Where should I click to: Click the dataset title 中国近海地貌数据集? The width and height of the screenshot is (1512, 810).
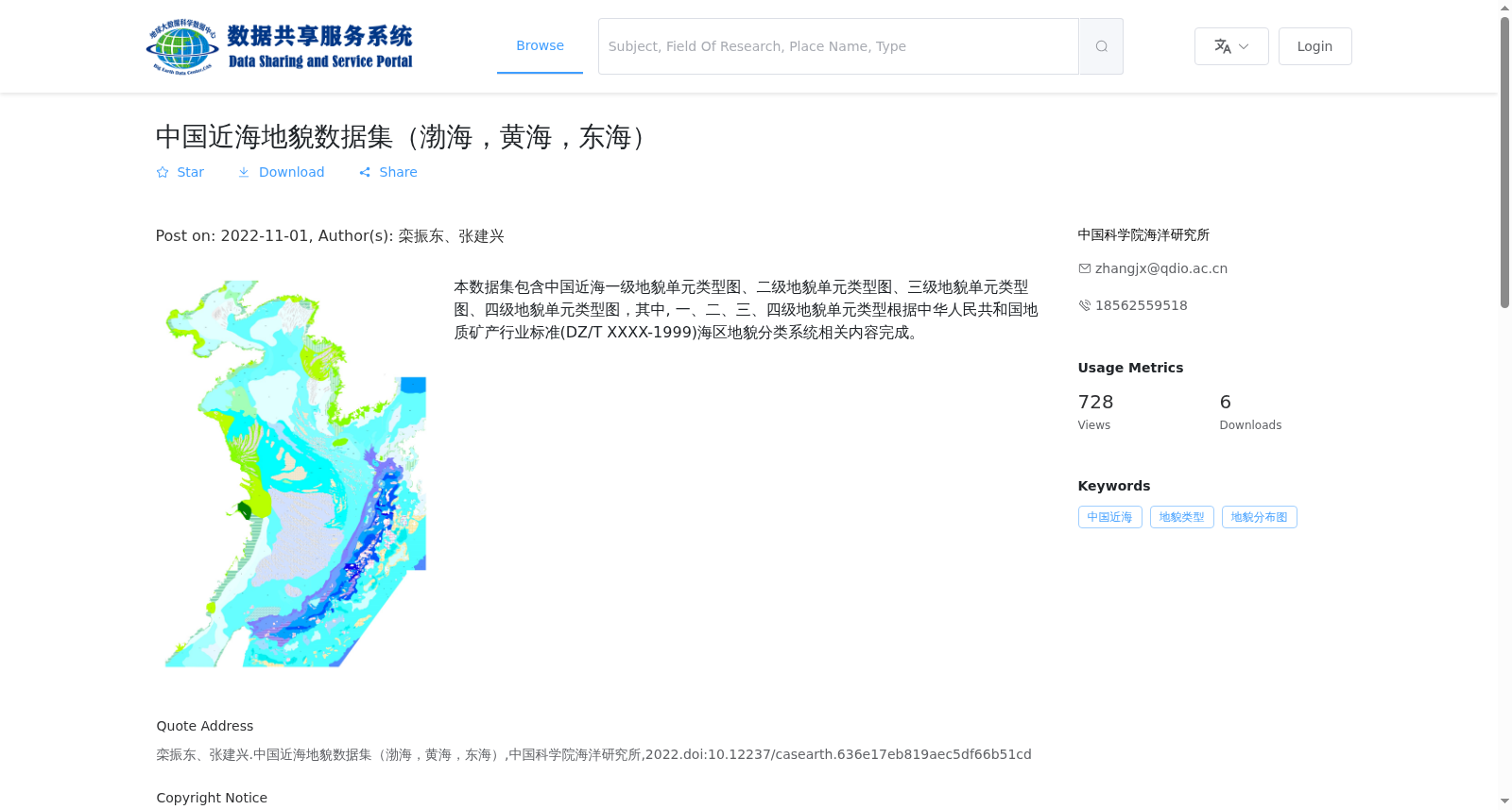404,137
